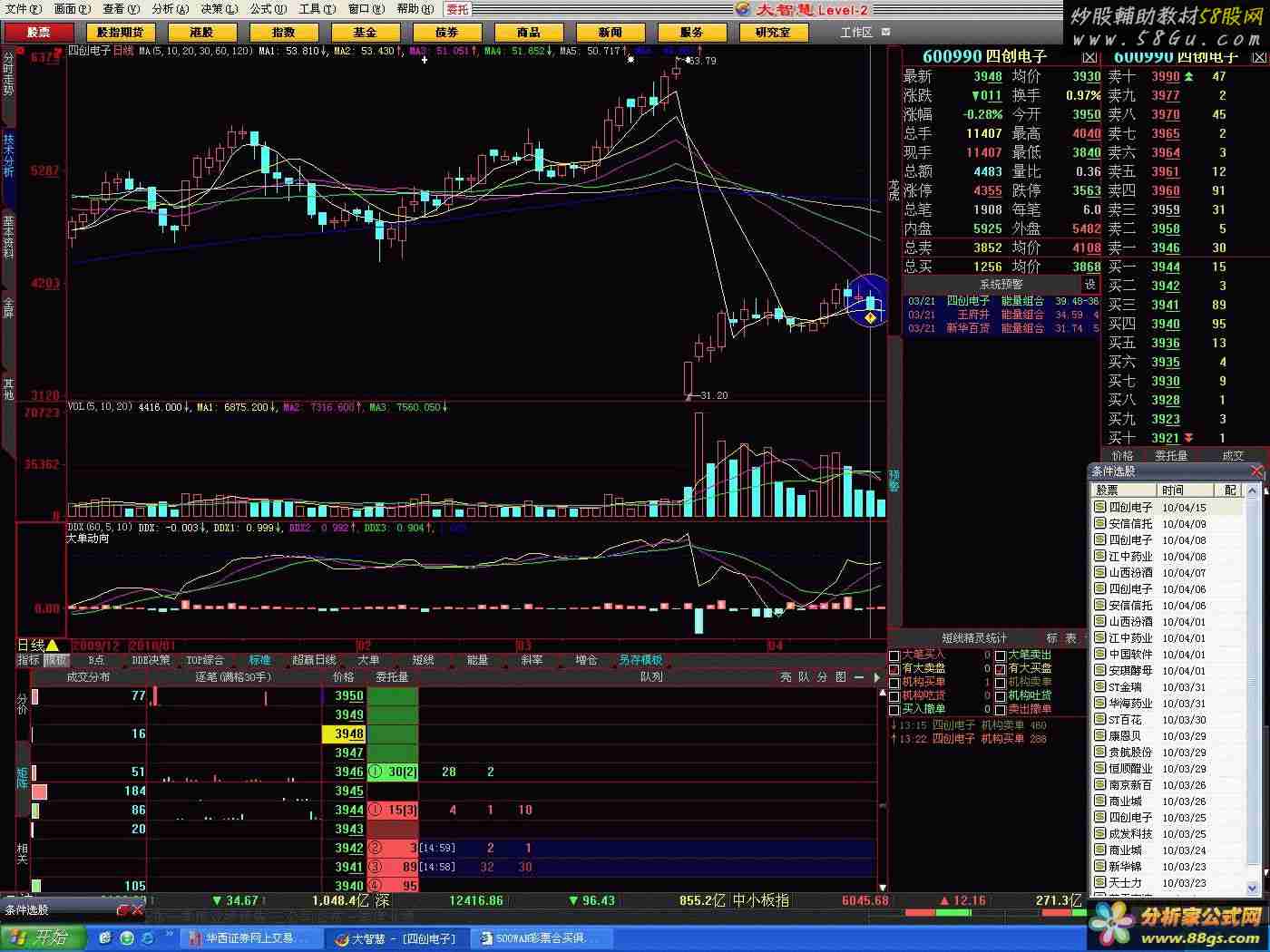Toggle the 有大买盘 checkbox
Image resolution: width=1270 pixels, height=952 pixels.
pyautogui.click(x=1001, y=668)
